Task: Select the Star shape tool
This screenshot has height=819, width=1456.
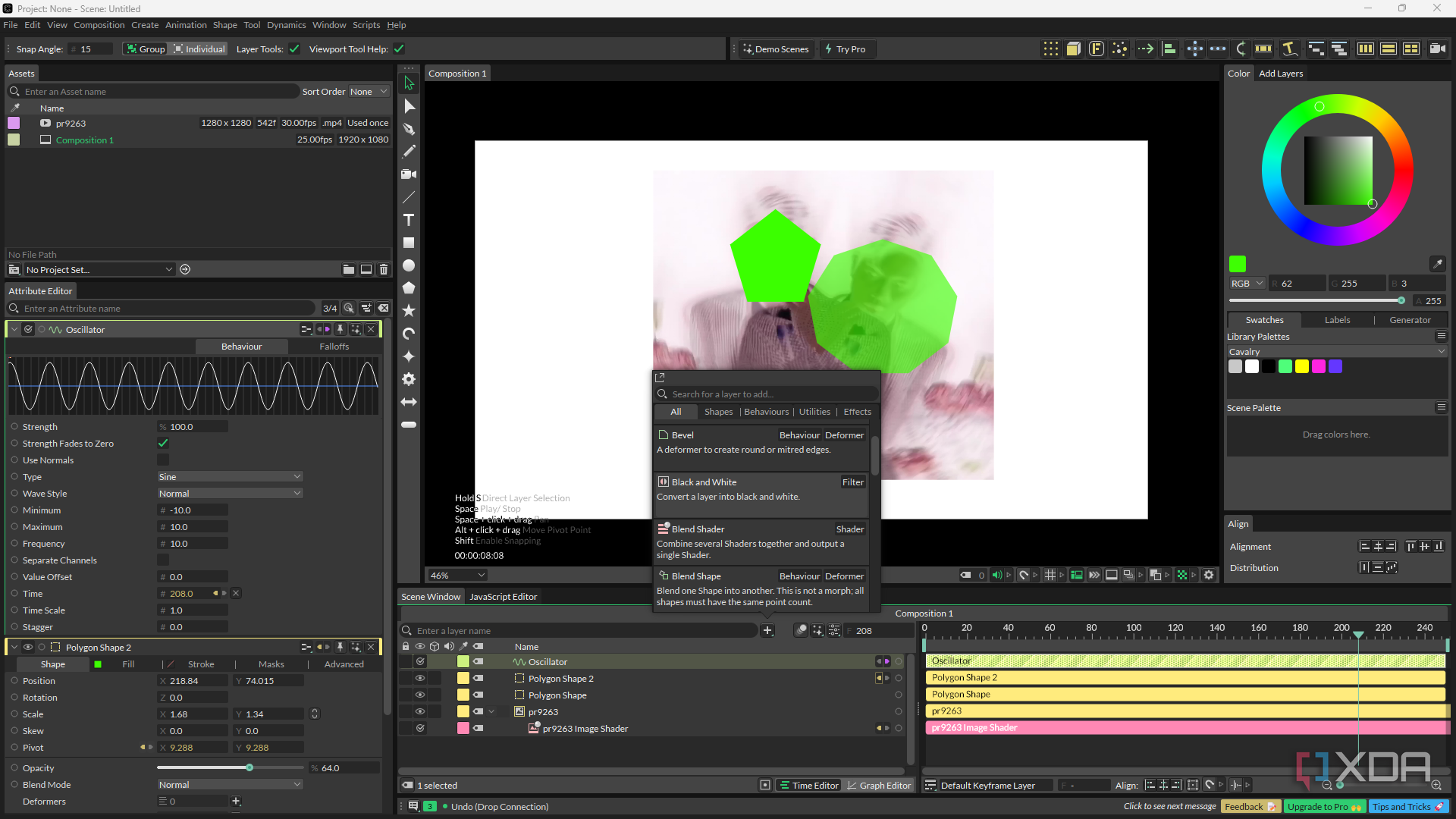Action: coord(409,311)
